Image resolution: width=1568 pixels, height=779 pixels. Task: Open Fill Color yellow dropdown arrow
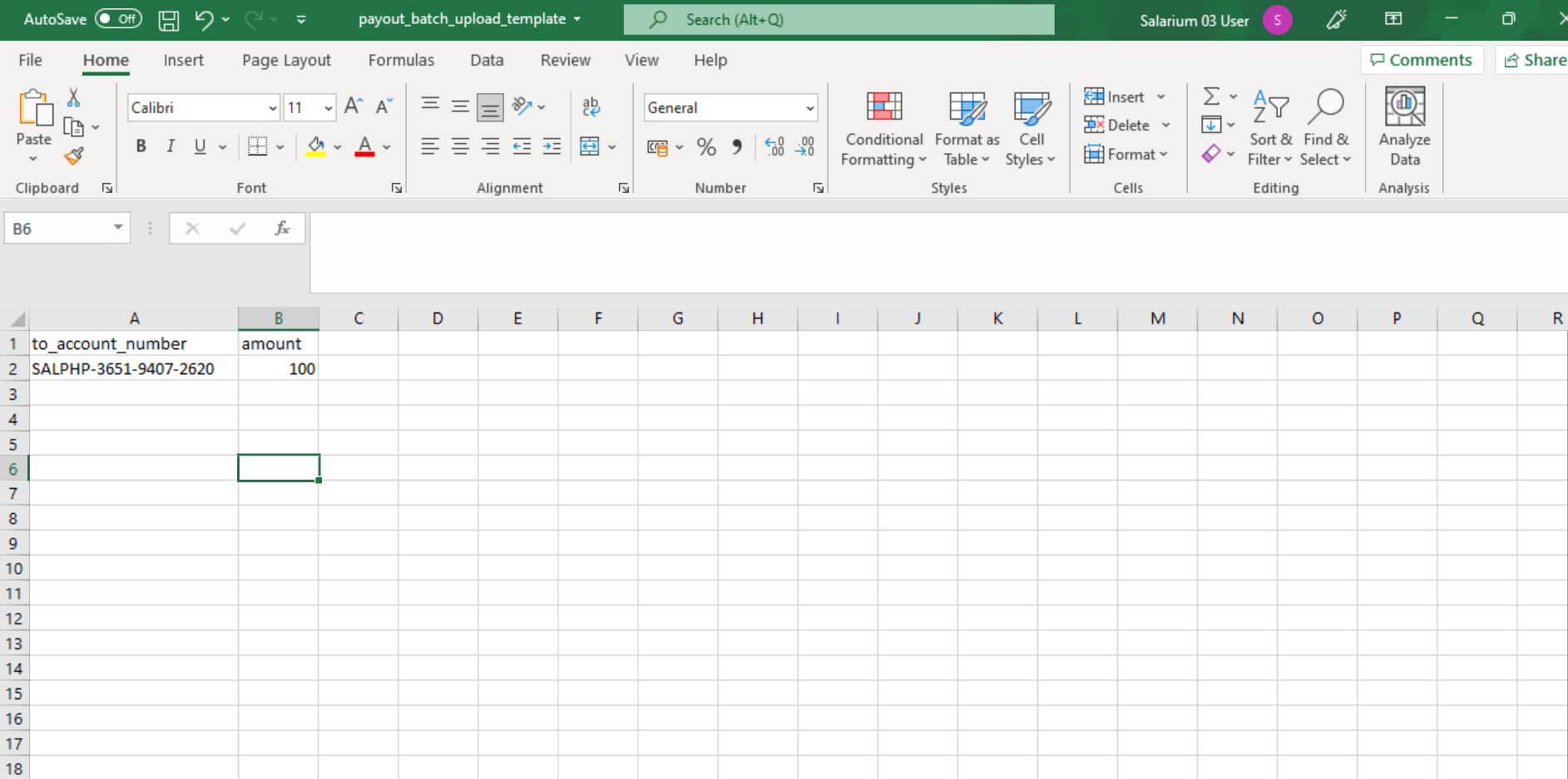[337, 147]
